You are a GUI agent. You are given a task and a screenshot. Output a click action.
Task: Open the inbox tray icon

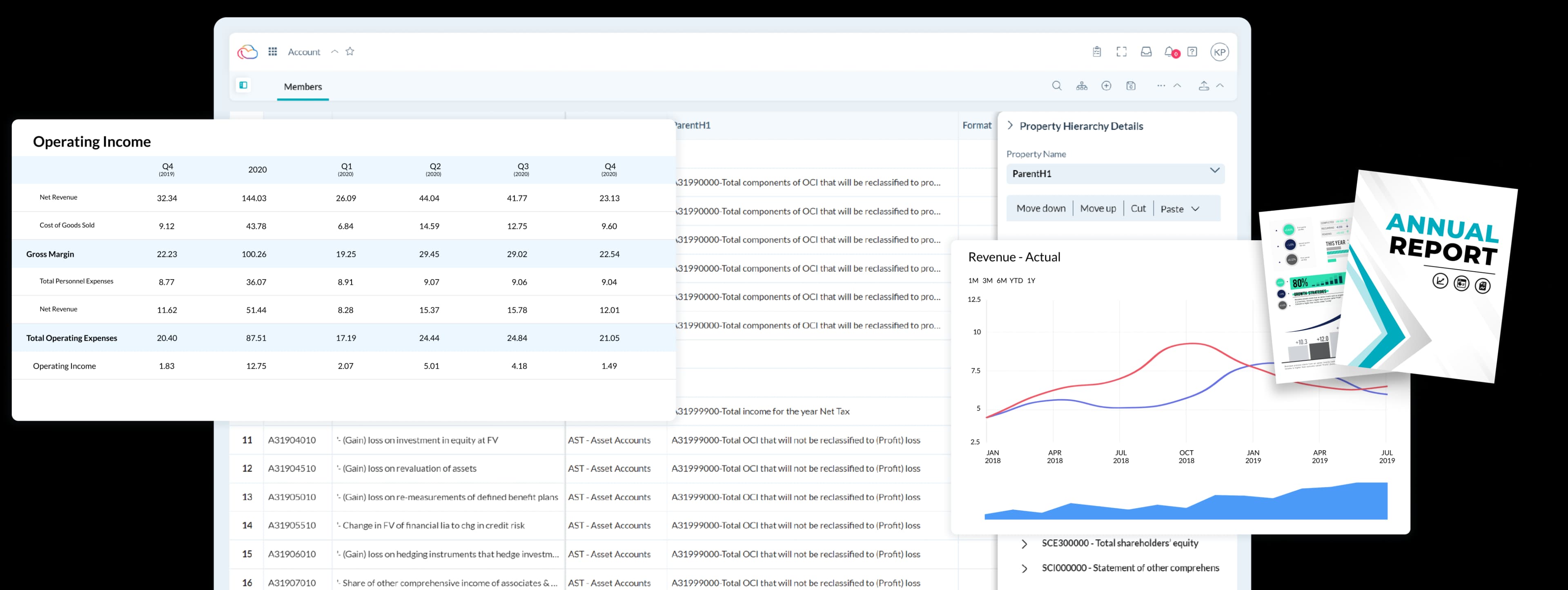1145,52
